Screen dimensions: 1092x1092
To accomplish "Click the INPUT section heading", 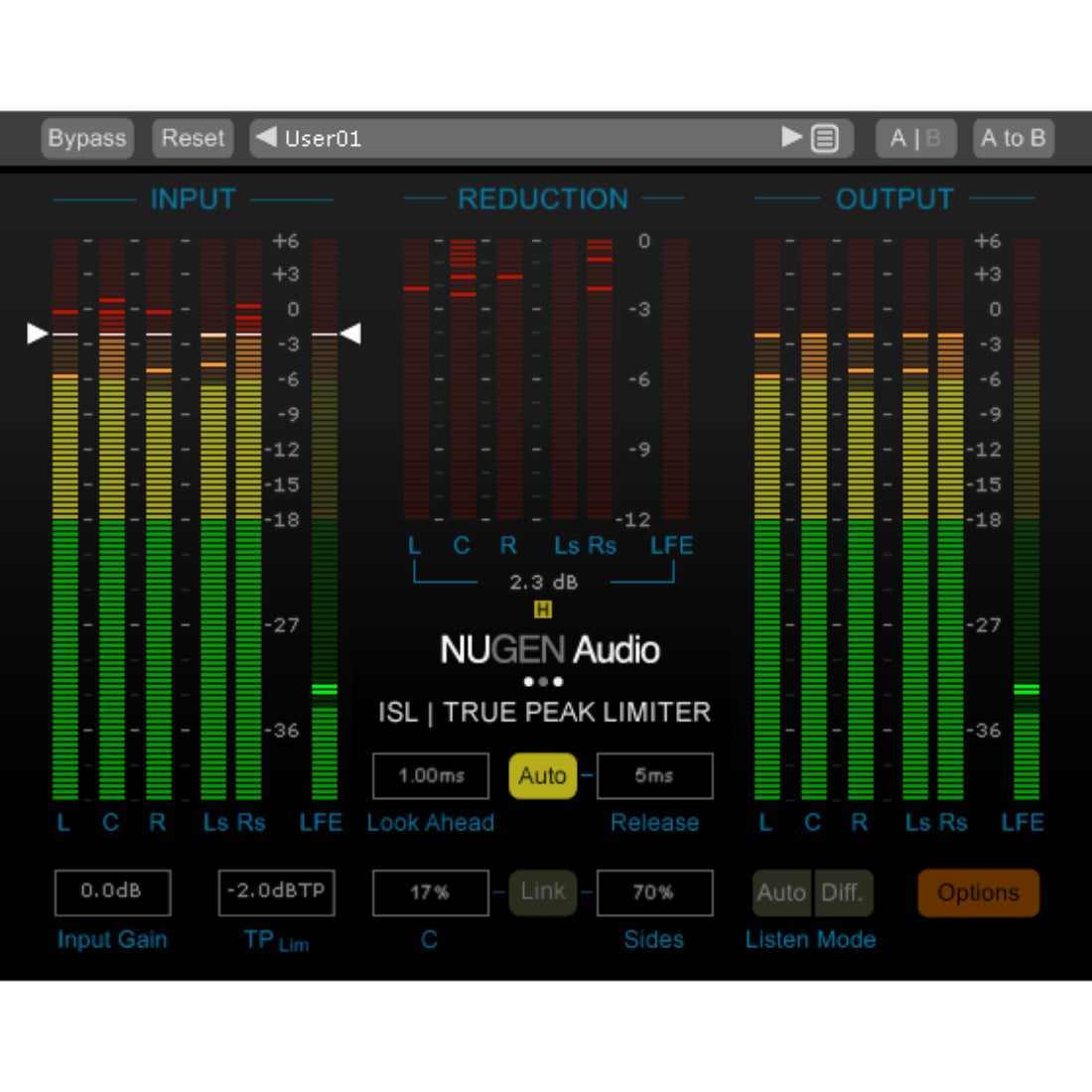I will (x=194, y=200).
